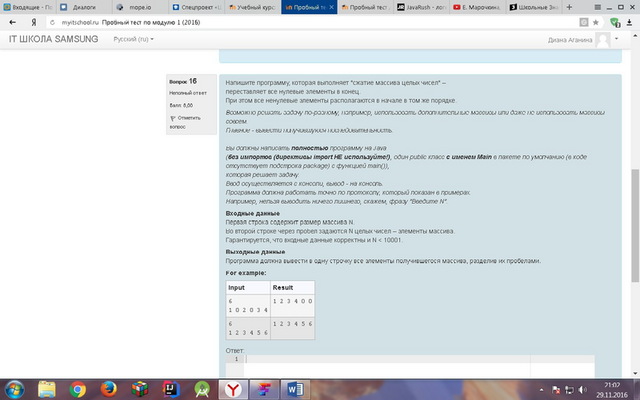Close the active Пробный тест tab

click(x=331, y=7)
